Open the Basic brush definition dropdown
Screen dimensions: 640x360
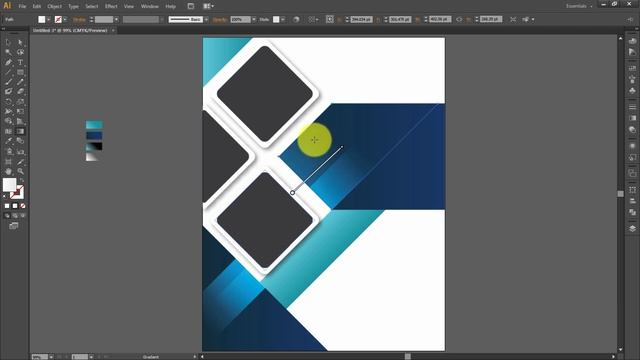(206, 19)
